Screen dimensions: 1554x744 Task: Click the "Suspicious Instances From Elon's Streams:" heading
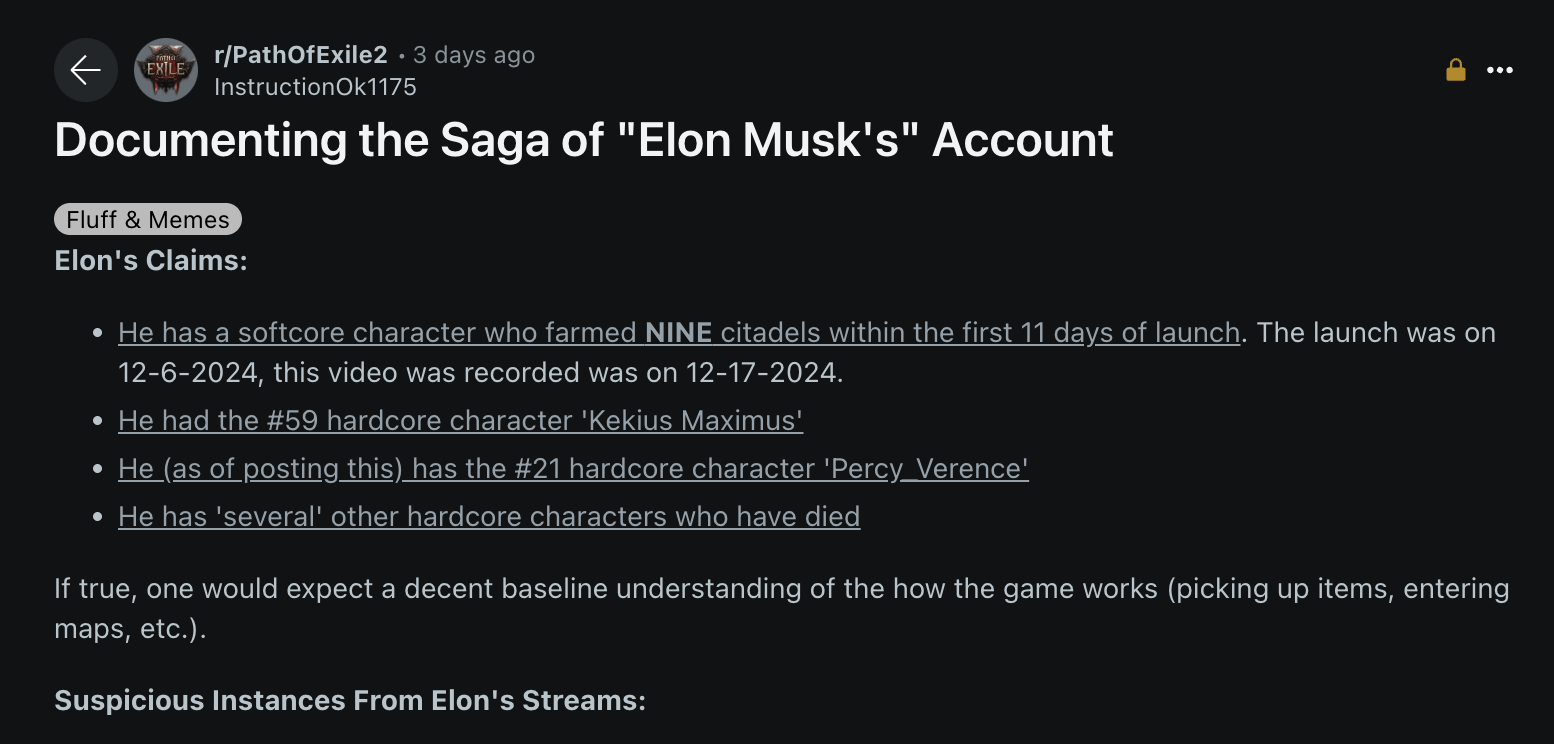tap(350, 700)
